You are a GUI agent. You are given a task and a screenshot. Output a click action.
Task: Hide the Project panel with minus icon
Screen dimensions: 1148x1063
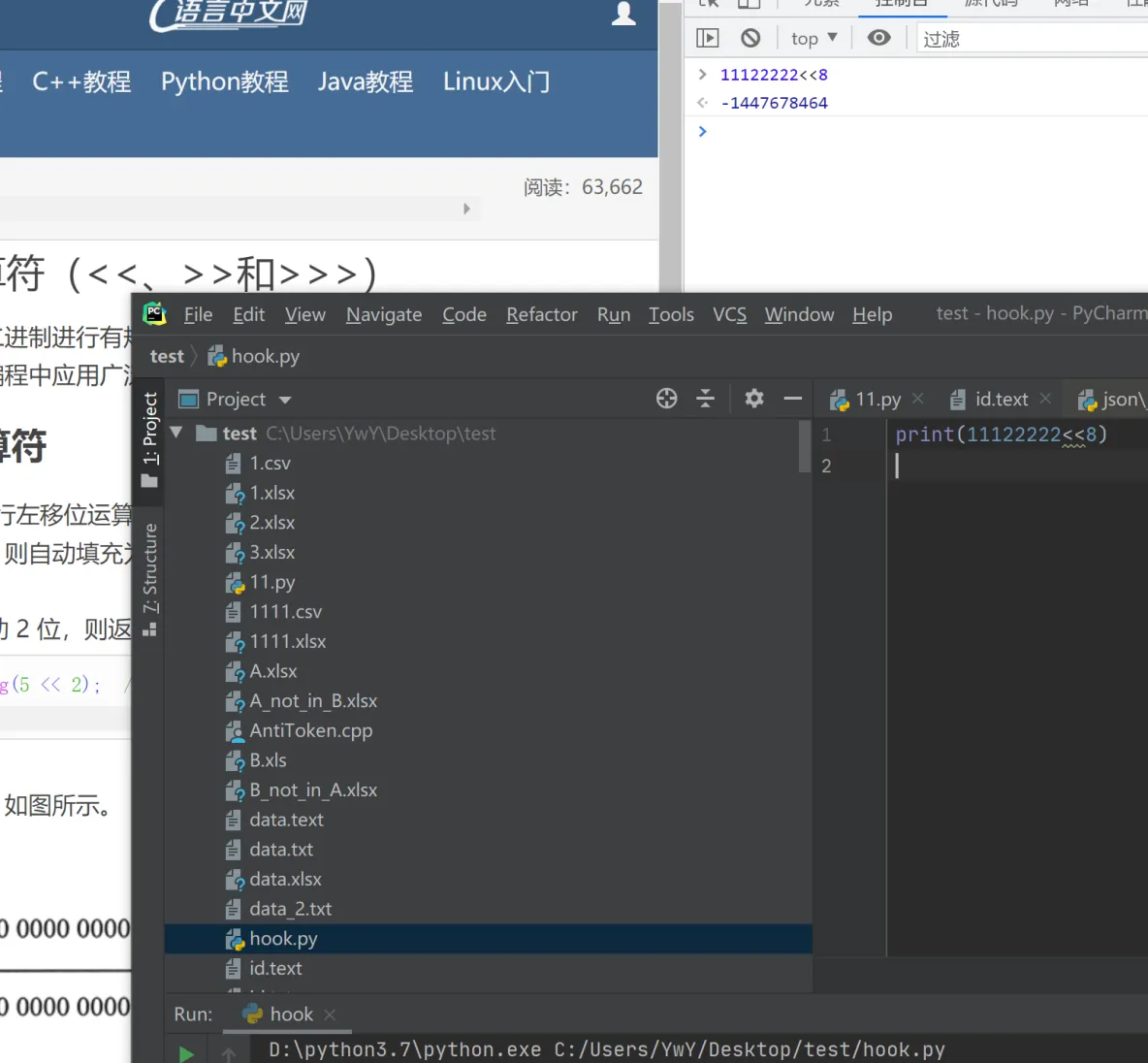click(x=792, y=399)
